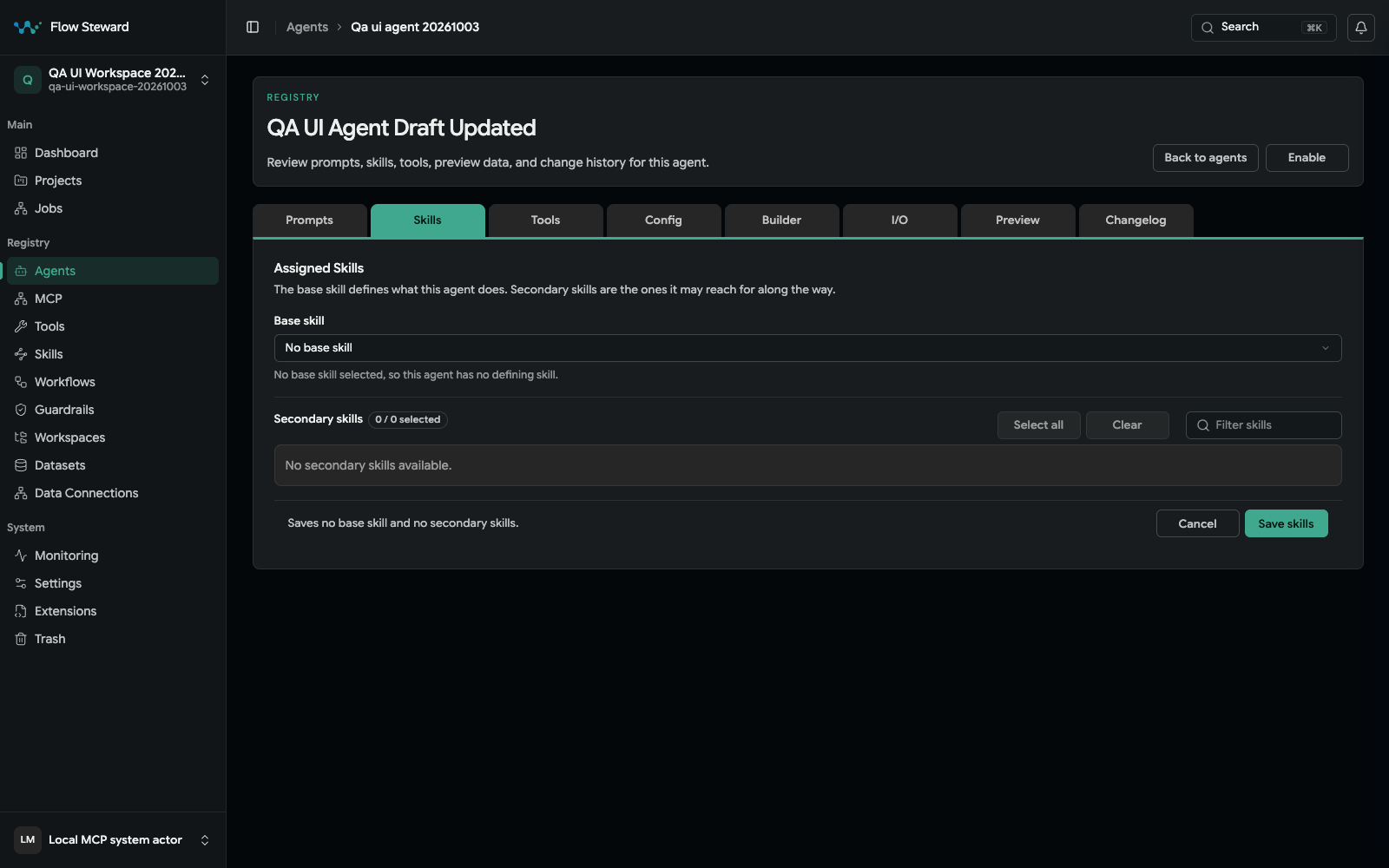Switch to the Prompts tab
This screenshot has width=1389, height=868.
[310, 220]
